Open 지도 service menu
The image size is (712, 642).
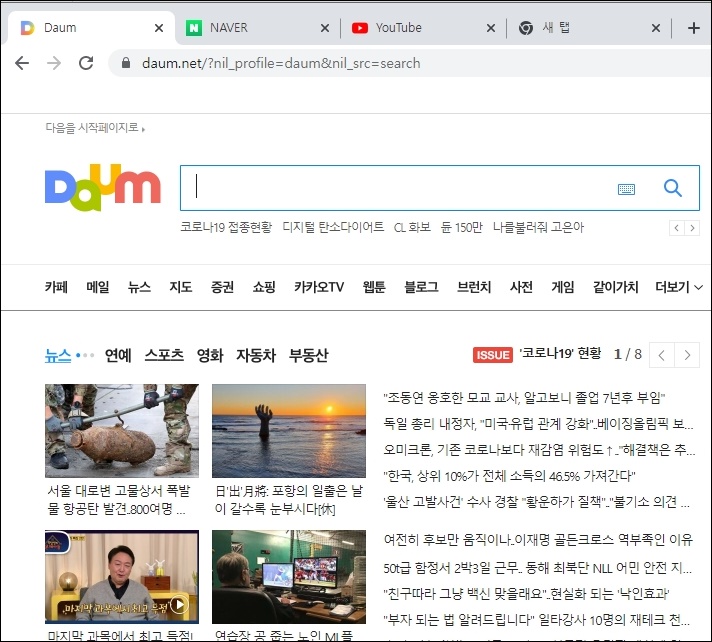coord(181,287)
